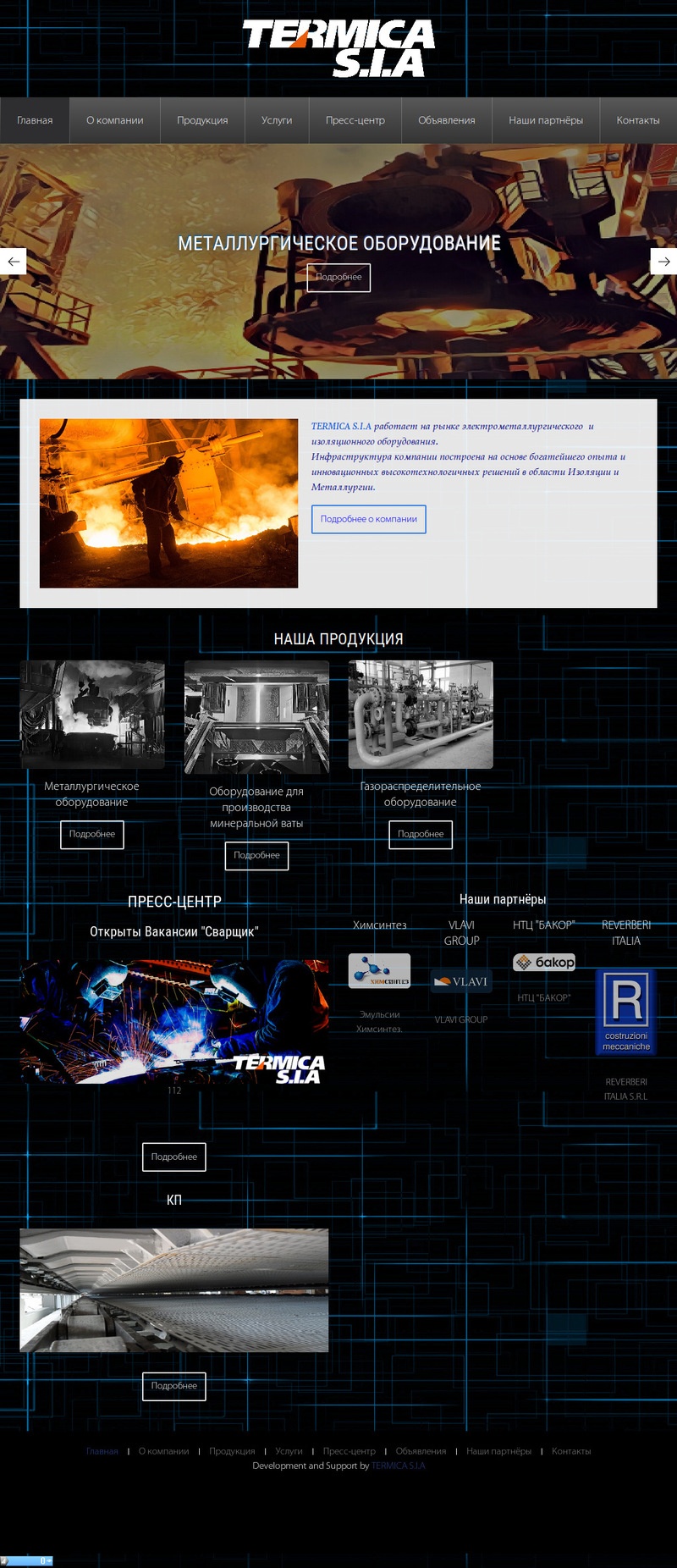This screenshot has width=677, height=1568.
Task: Click footer link Объявления
Action: click(421, 1451)
